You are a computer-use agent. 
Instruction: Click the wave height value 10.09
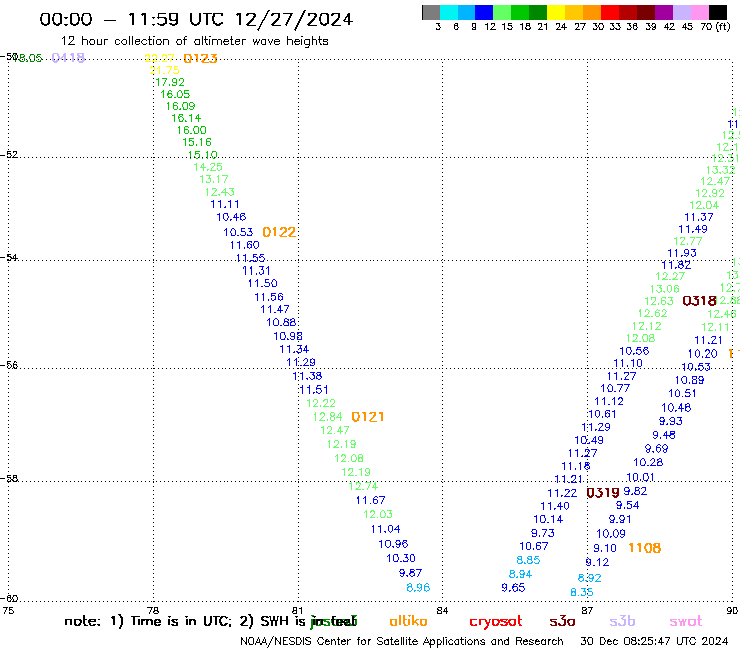(x=611, y=534)
